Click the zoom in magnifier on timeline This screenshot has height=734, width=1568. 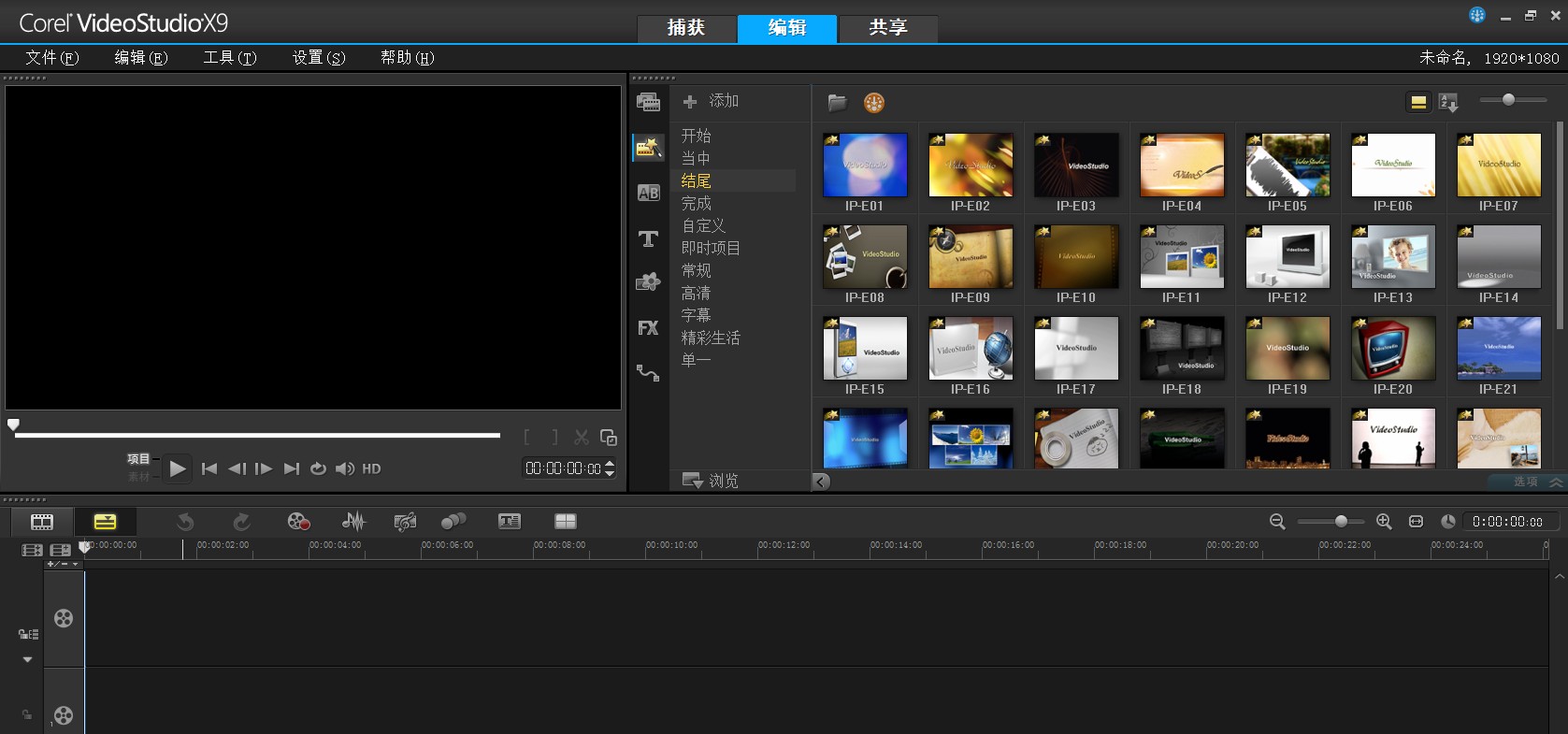click(x=1384, y=522)
